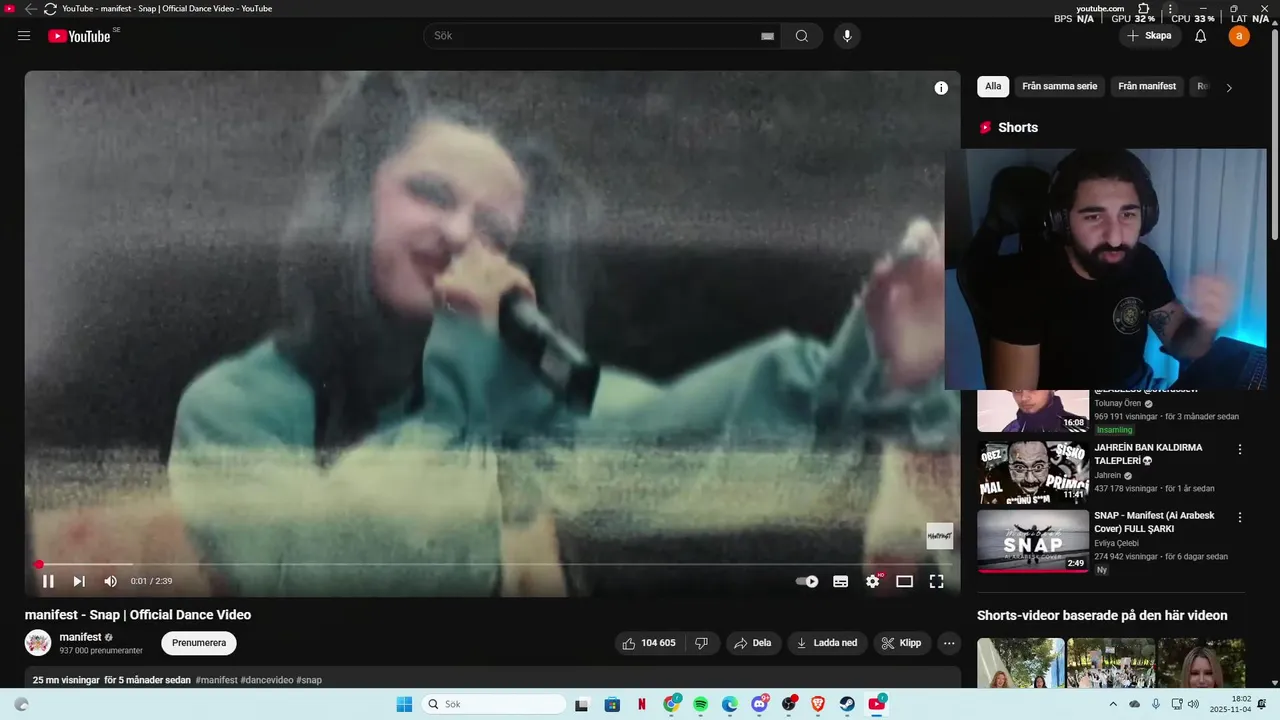The image size is (1280, 720).
Task: Click the manifest channel watermark in the video
Action: pyautogui.click(x=939, y=536)
